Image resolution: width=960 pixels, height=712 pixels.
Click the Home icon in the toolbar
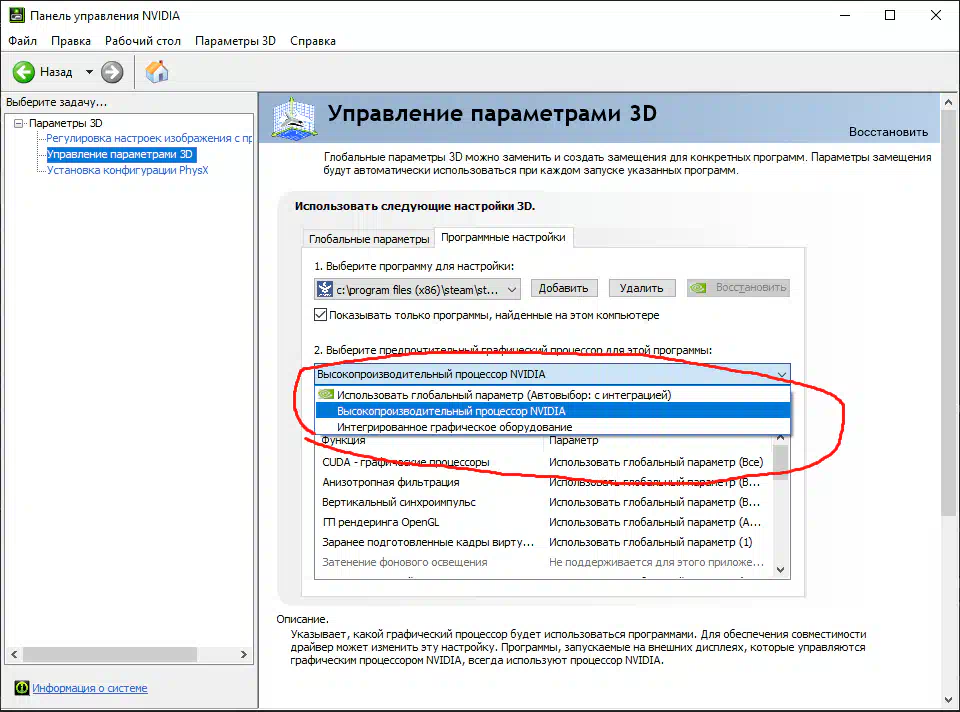pos(157,72)
